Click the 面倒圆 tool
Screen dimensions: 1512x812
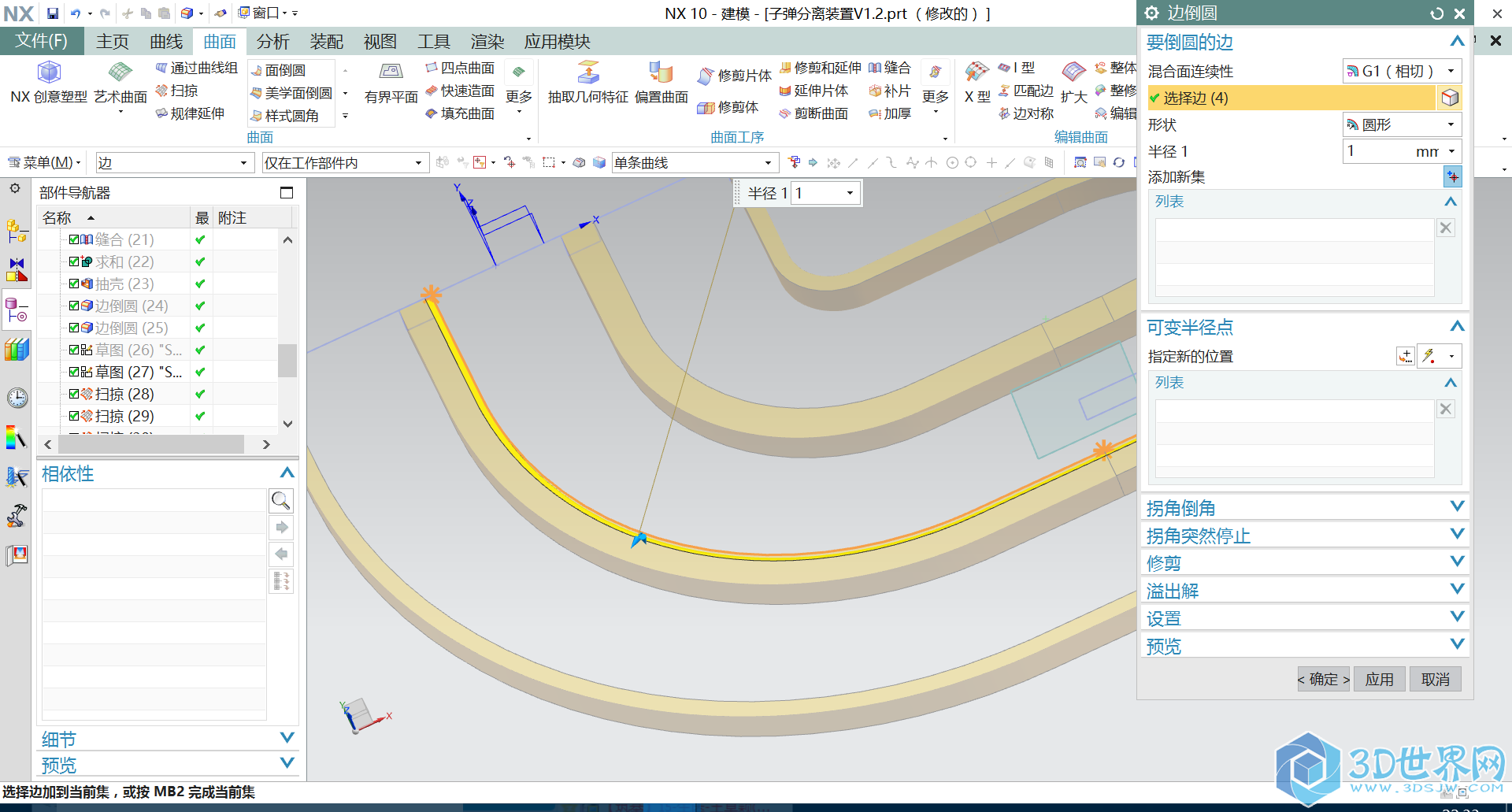[279, 71]
